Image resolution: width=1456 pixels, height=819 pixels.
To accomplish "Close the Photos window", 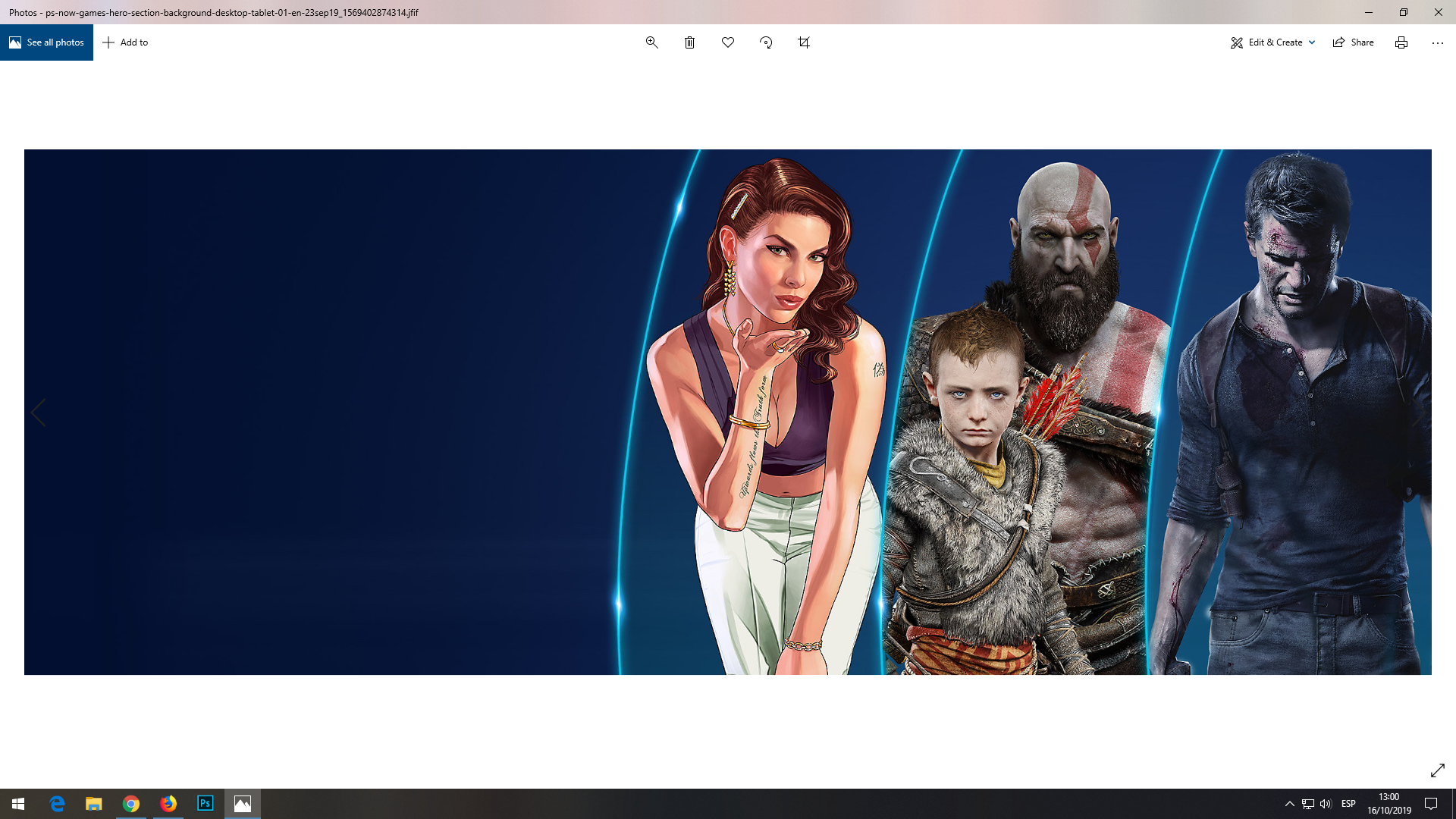I will pos(1439,12).
